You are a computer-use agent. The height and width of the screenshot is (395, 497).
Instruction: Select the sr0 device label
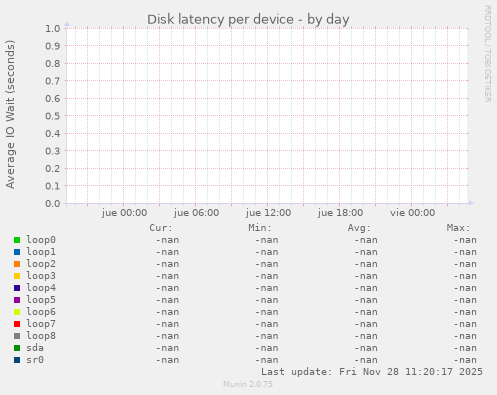pos(35,360)
